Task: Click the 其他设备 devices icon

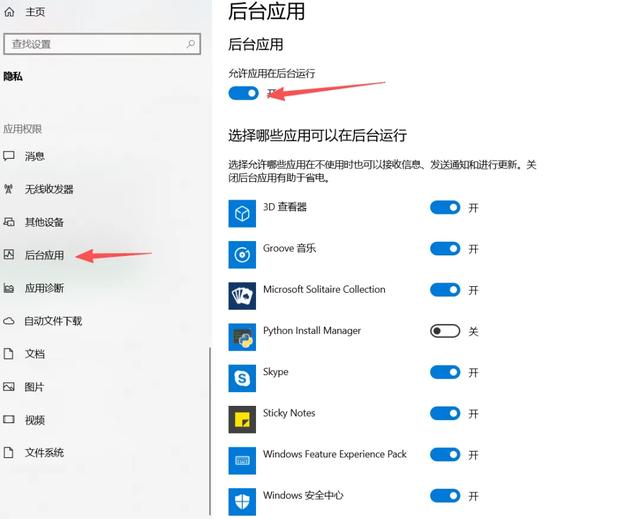Action: click(x=9, y=222)
